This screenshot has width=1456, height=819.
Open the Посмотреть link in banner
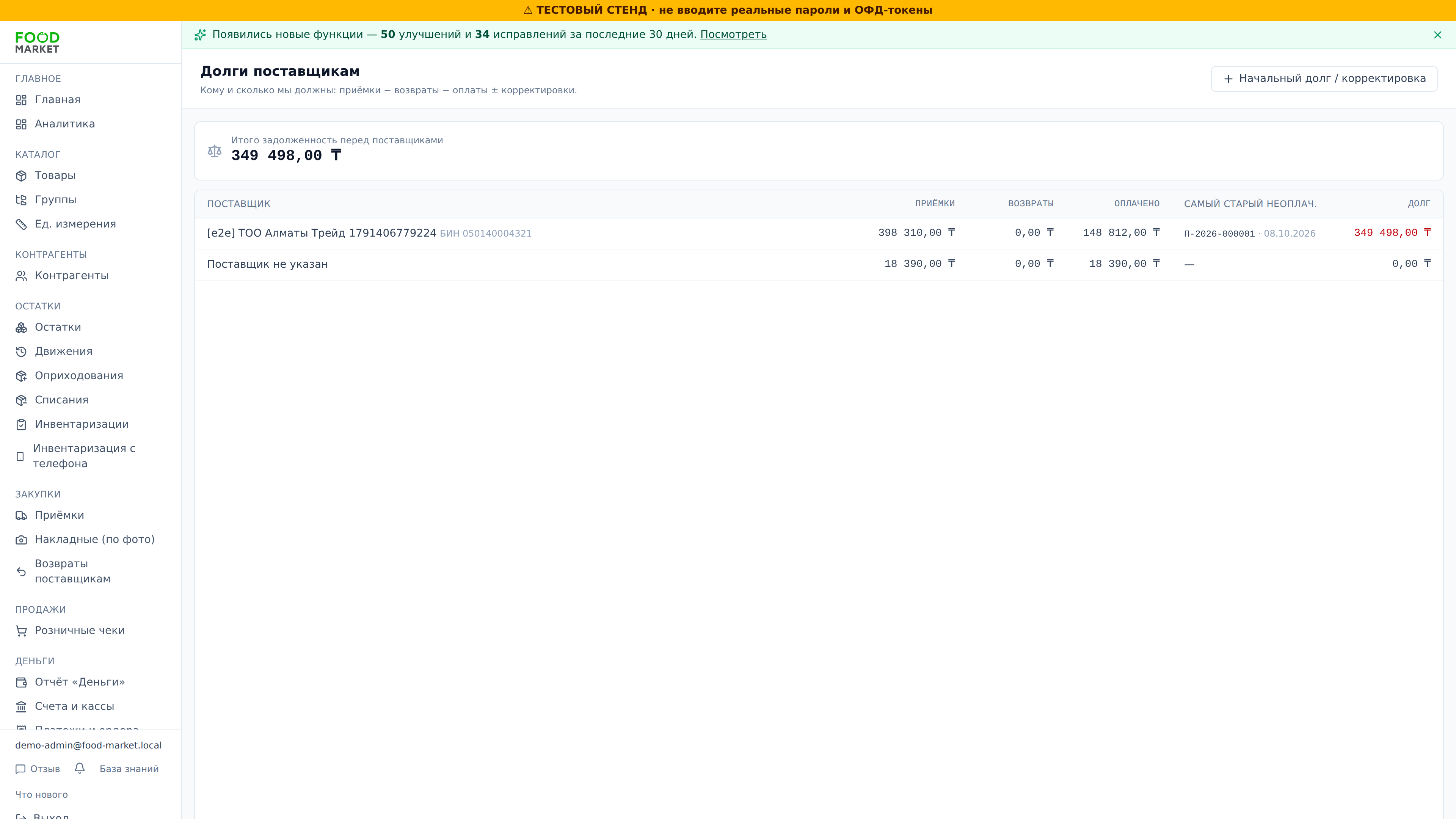(x=733, y=35)
